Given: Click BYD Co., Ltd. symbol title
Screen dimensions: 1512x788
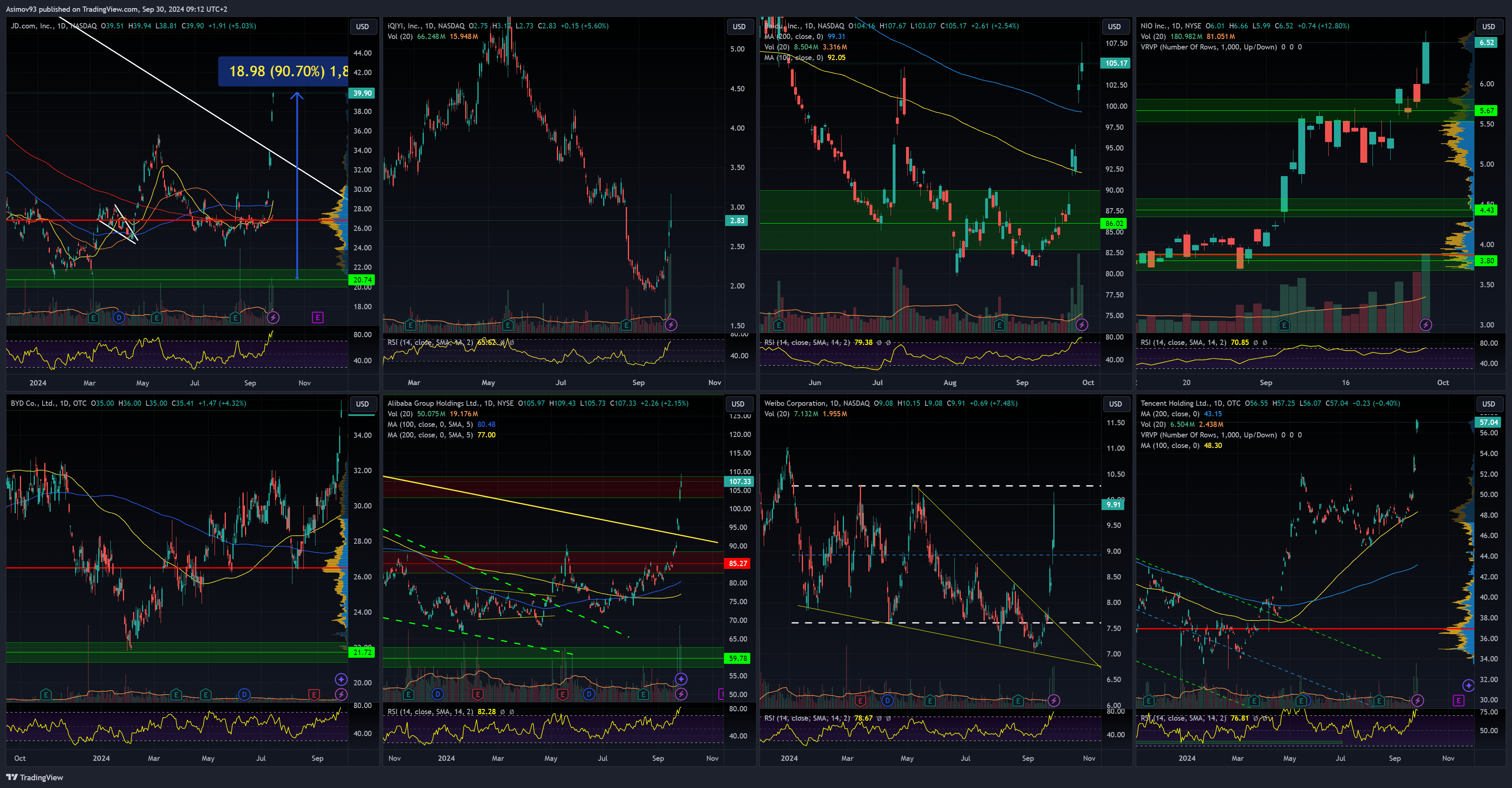Looking at the screenshot, I should point(33,403).
